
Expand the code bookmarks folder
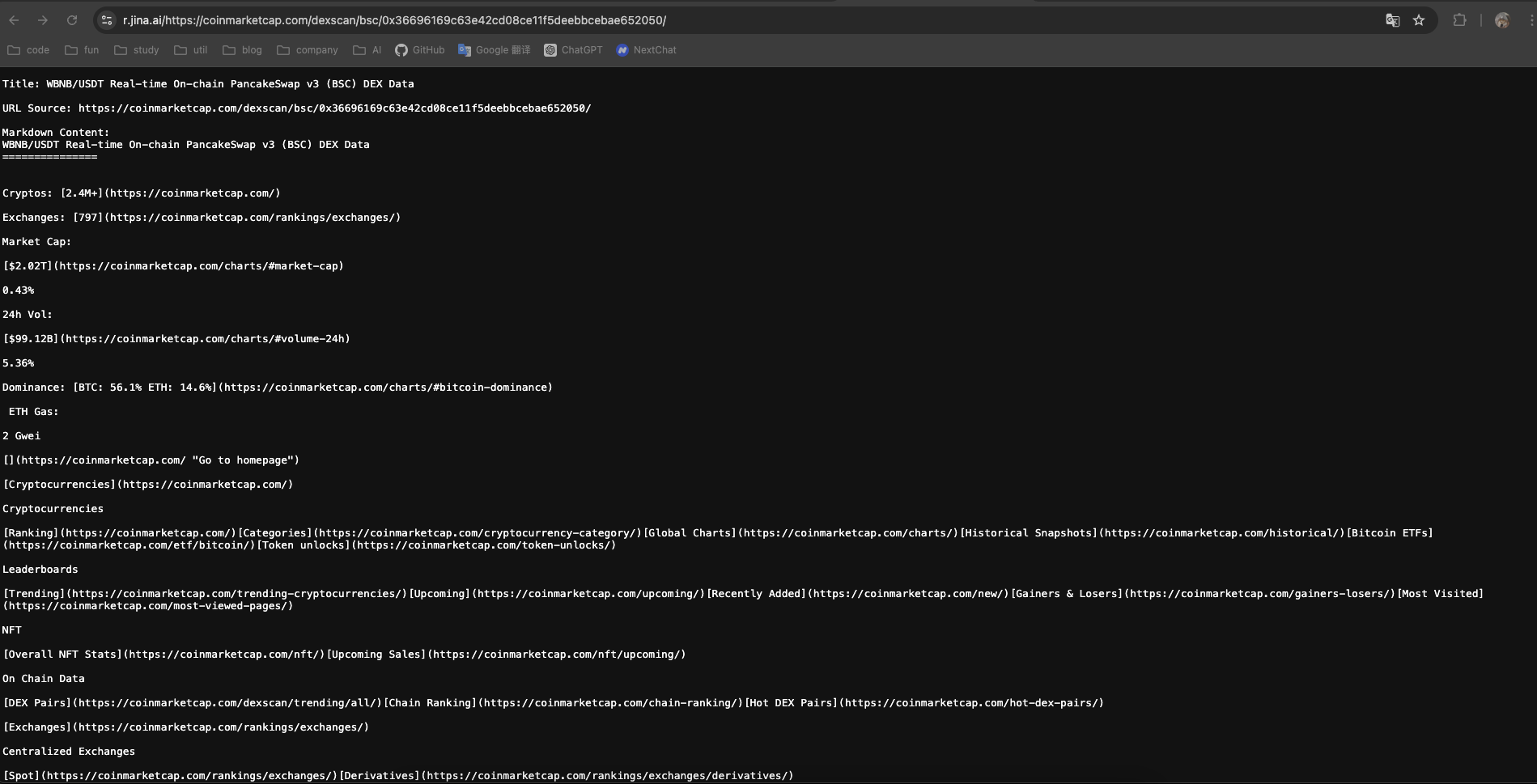(x=28, y=50)
